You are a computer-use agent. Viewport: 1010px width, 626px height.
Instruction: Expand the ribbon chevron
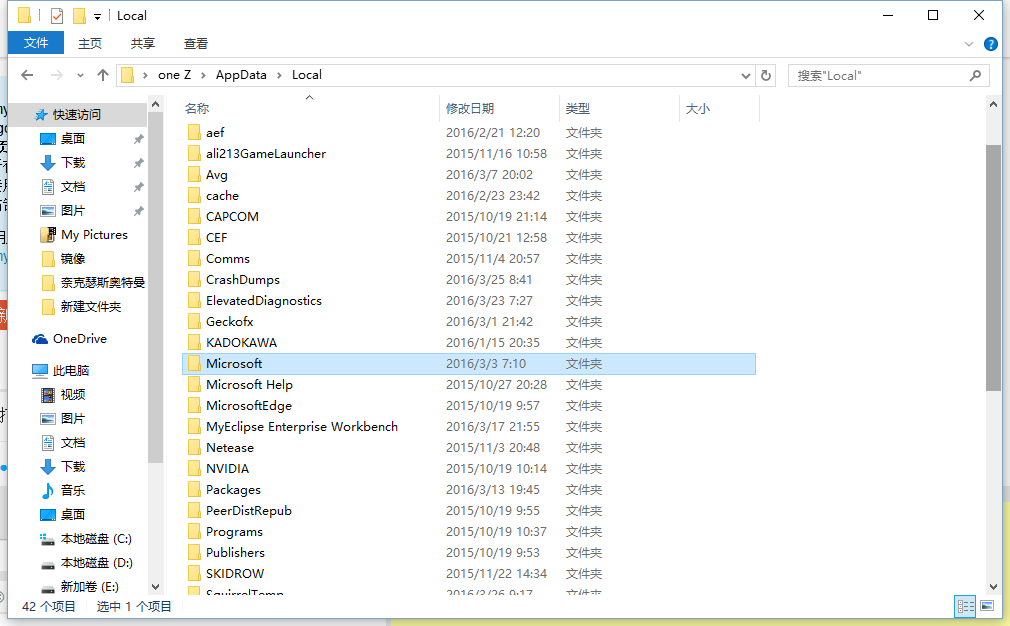click(969, 44)
